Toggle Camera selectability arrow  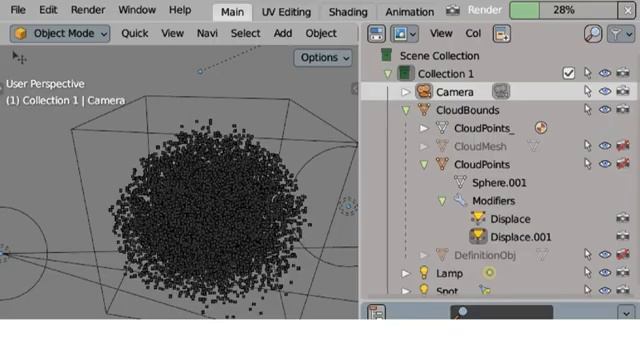click(x=587, y=91)
